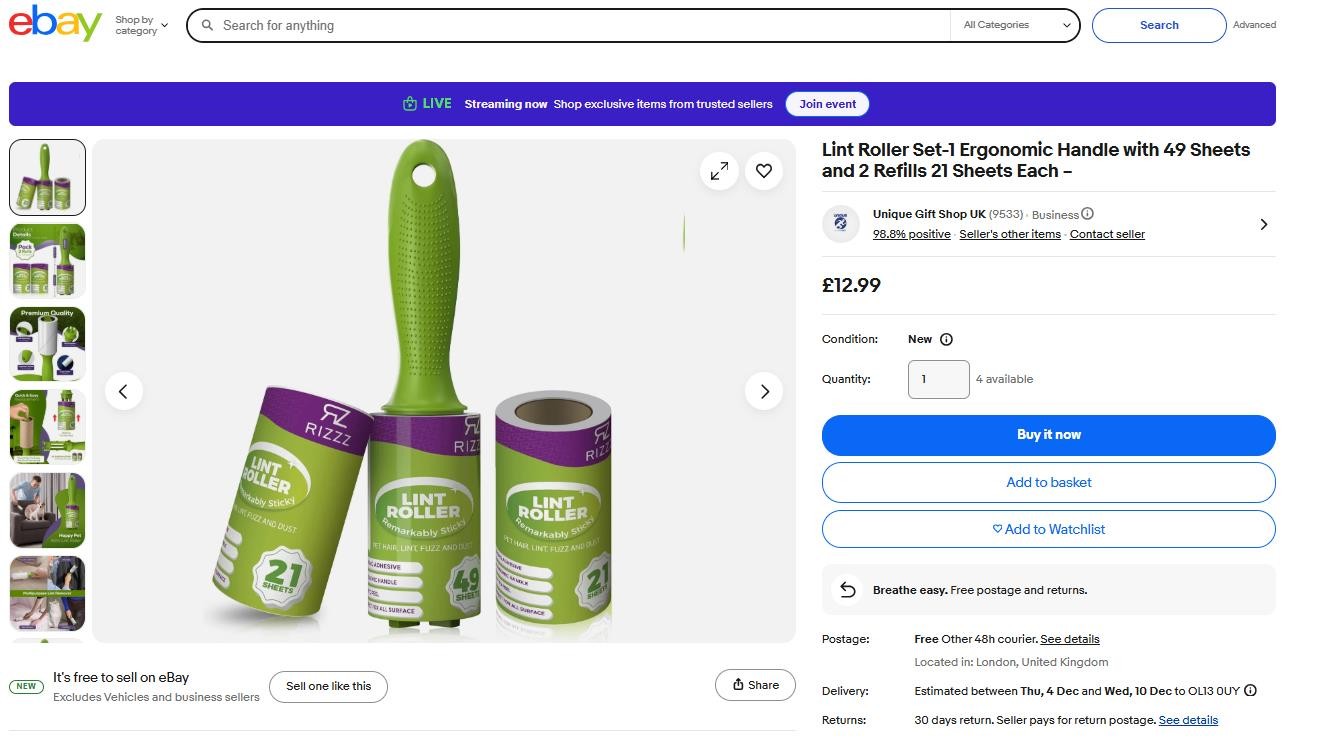Click Add to basket
Screen dimensions: 1325x739
point(1048,482)
